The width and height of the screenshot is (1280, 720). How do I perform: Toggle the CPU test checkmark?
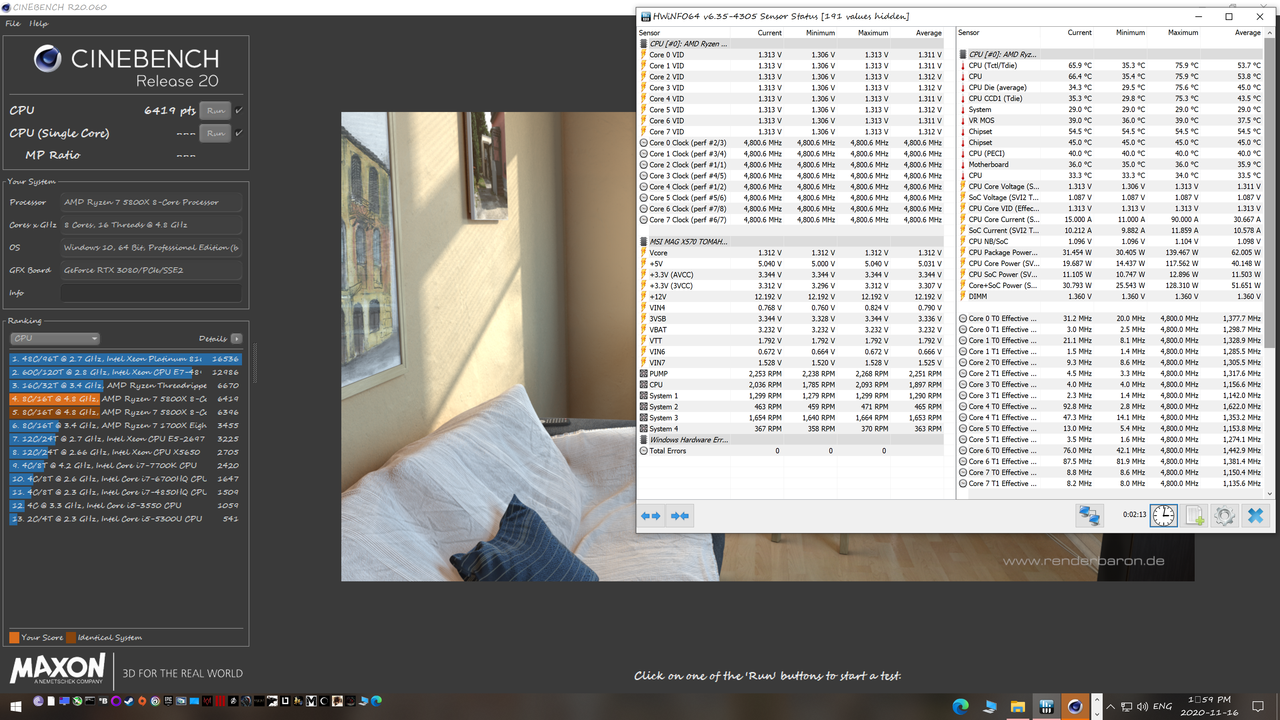tap(239, 110)
